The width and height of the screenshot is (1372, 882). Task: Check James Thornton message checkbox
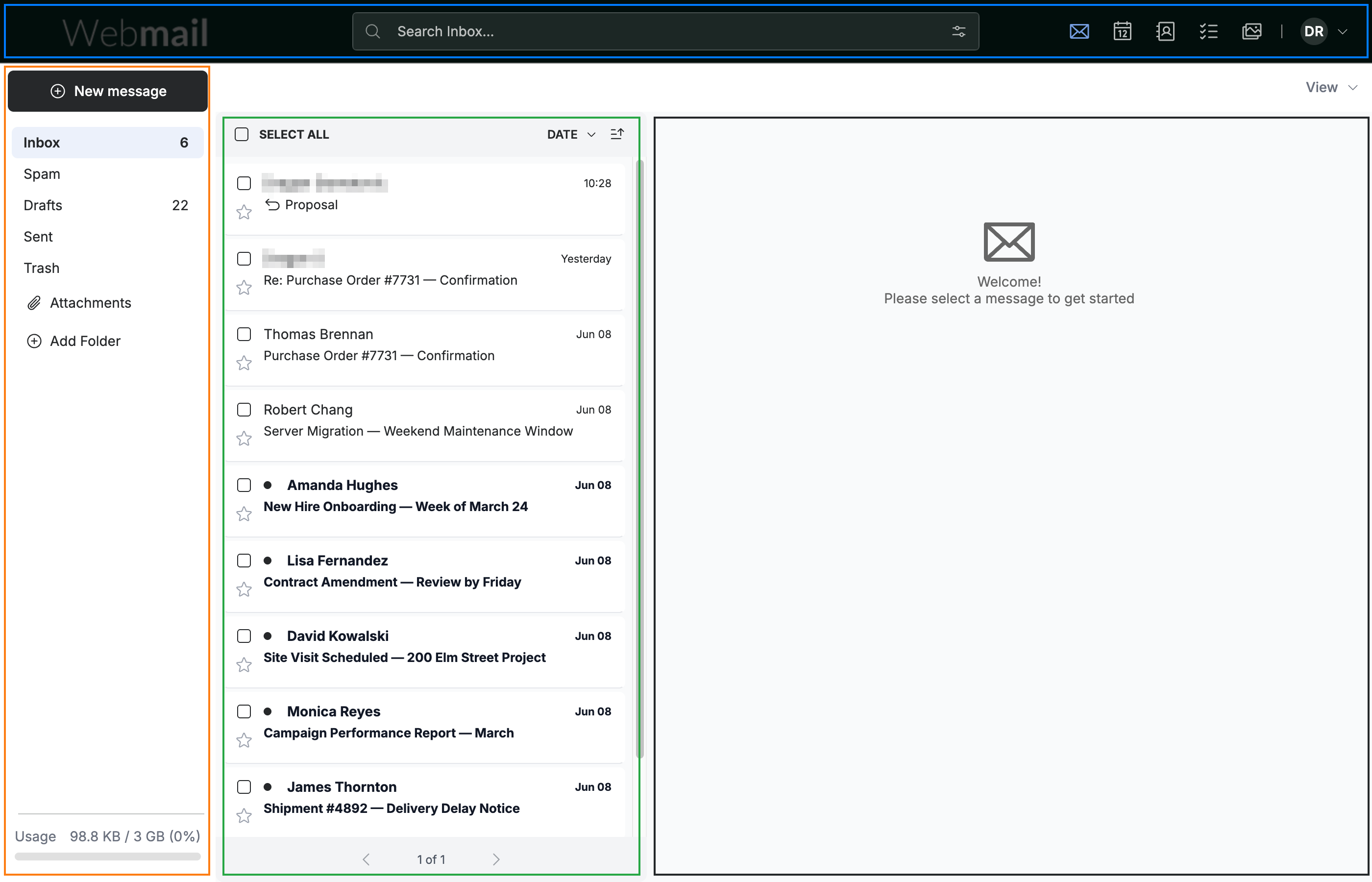click(244, 787)
